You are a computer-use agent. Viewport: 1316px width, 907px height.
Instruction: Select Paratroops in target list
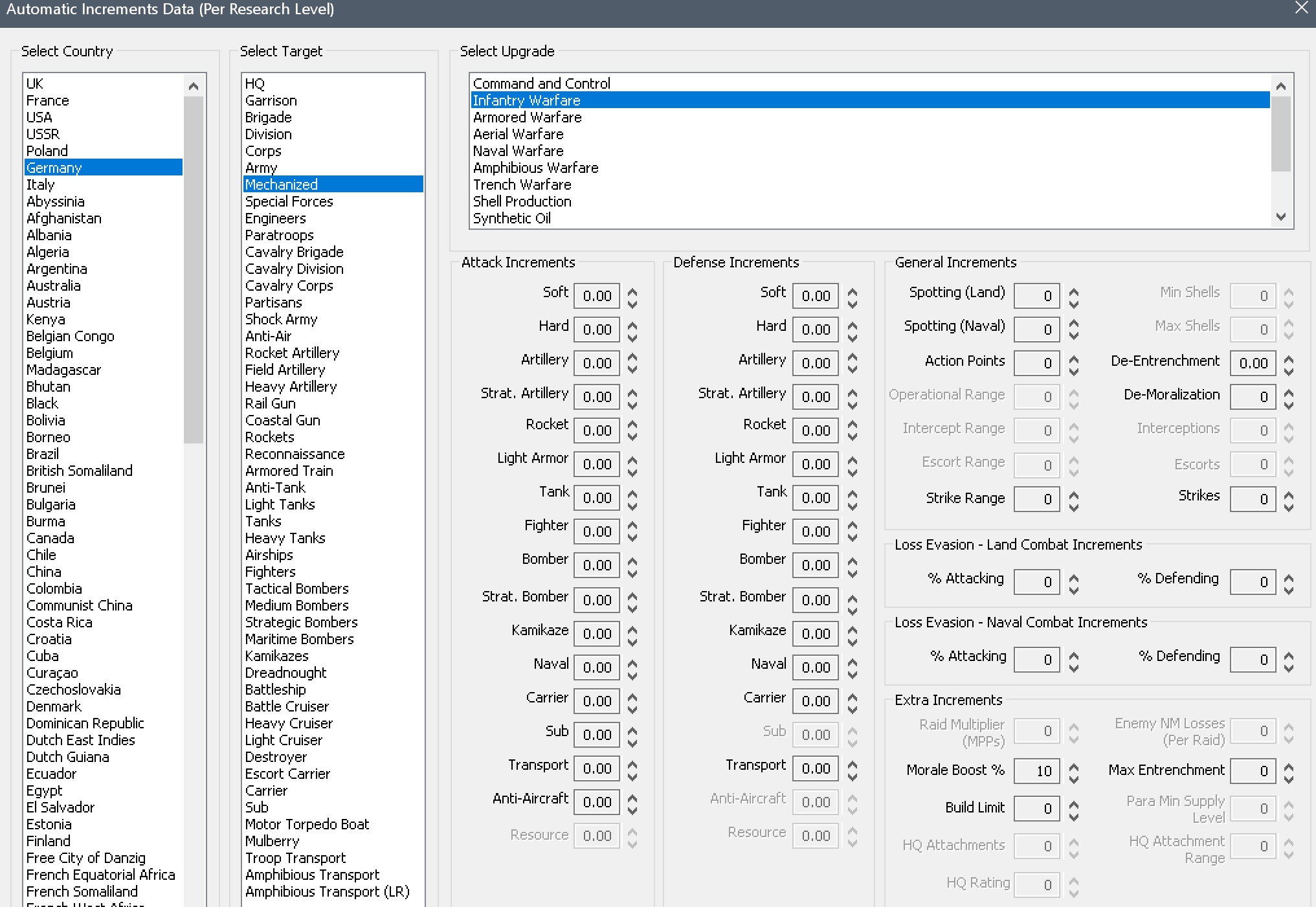(279, 235)
